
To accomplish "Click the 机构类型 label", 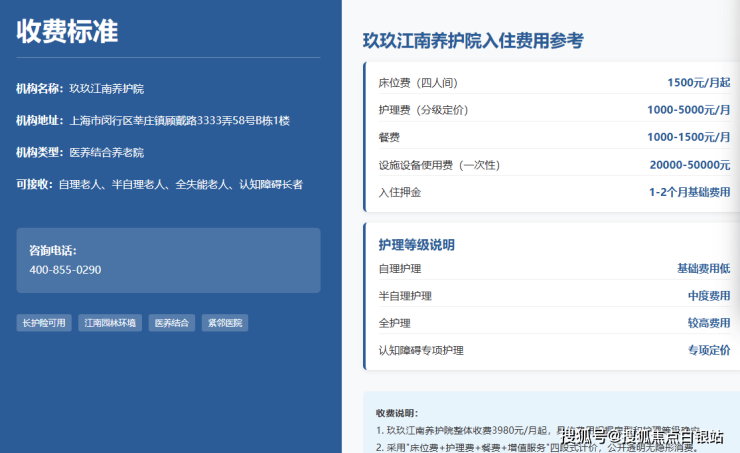I will (40, 152).
